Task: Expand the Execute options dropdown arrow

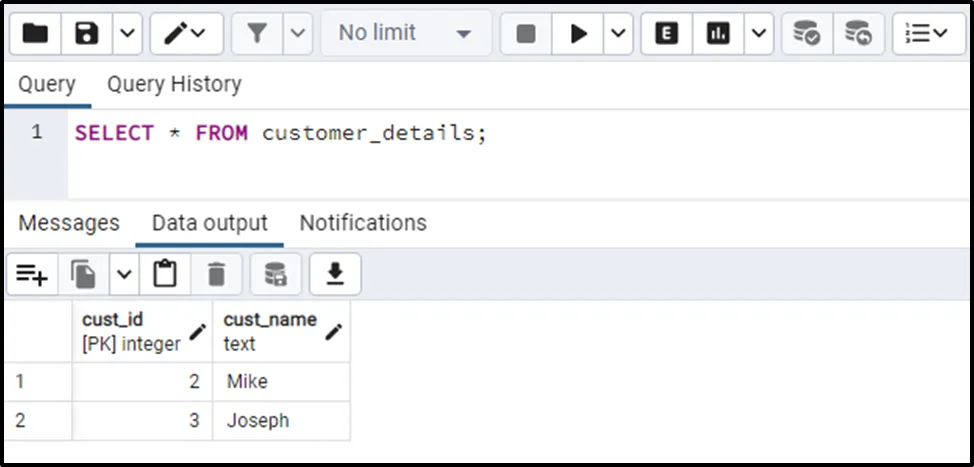Action: [x=618, y=34]
